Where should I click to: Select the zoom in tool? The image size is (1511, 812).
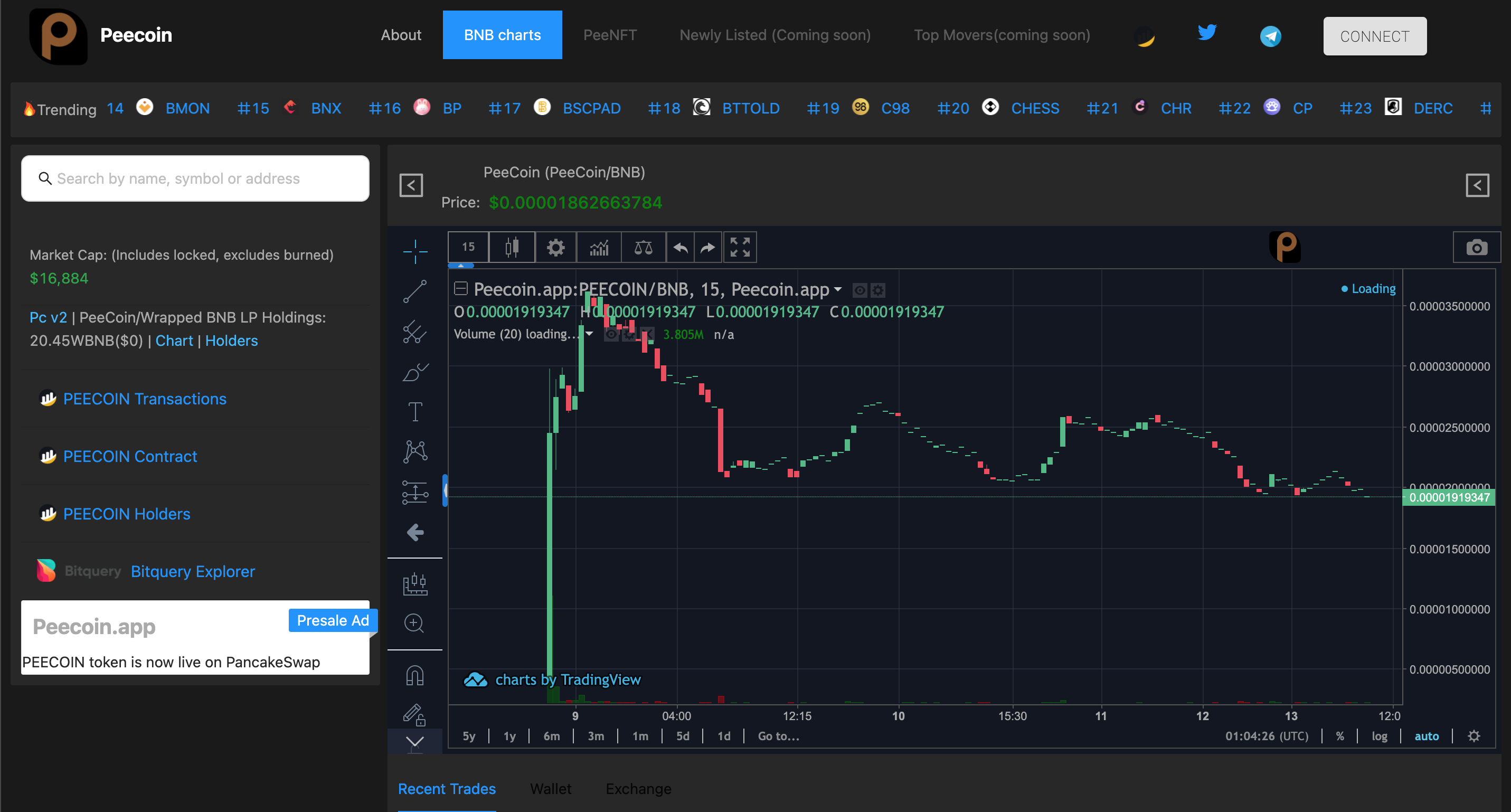(x=414, y=622)
